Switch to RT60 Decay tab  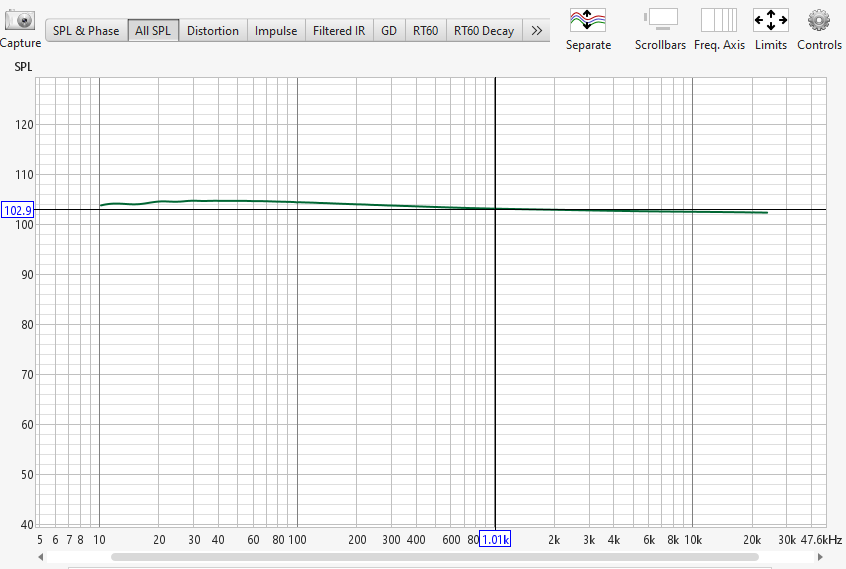point(484,31)
